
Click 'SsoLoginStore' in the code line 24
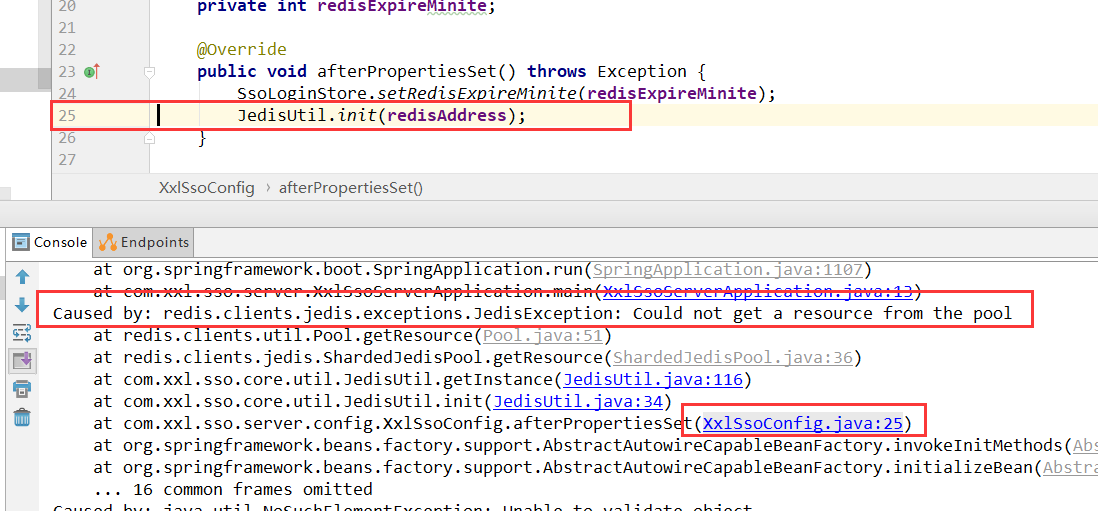pyautogui.click(x=302, y=94)
